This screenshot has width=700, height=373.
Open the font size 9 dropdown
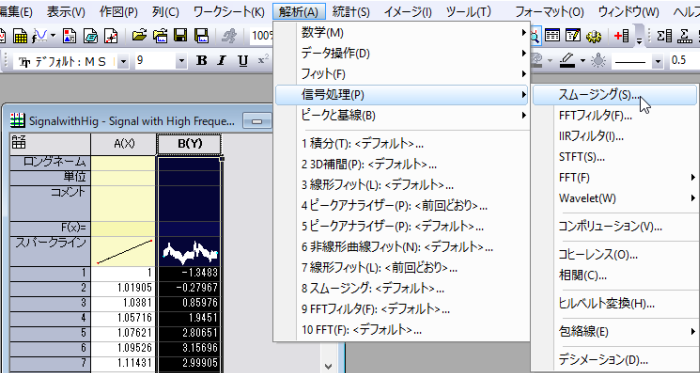point(181,61)
